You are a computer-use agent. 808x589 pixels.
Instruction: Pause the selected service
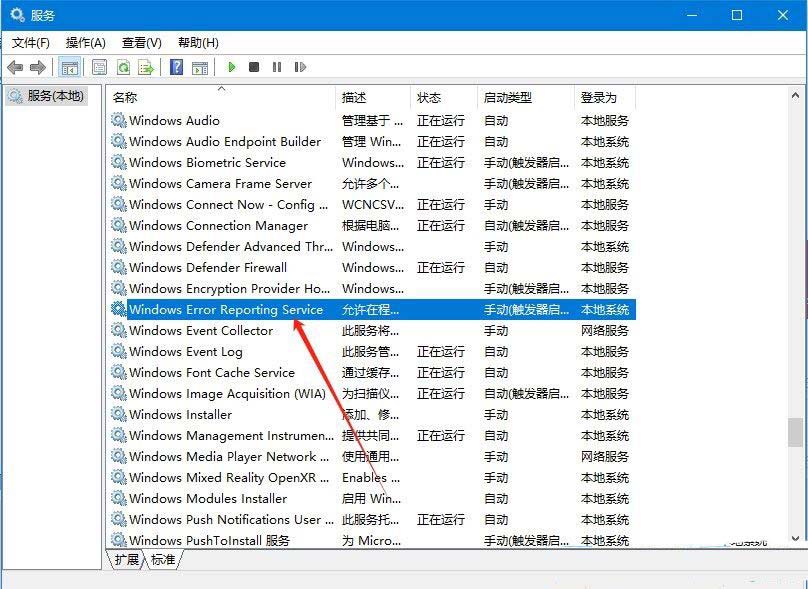[x=276, y=67]
